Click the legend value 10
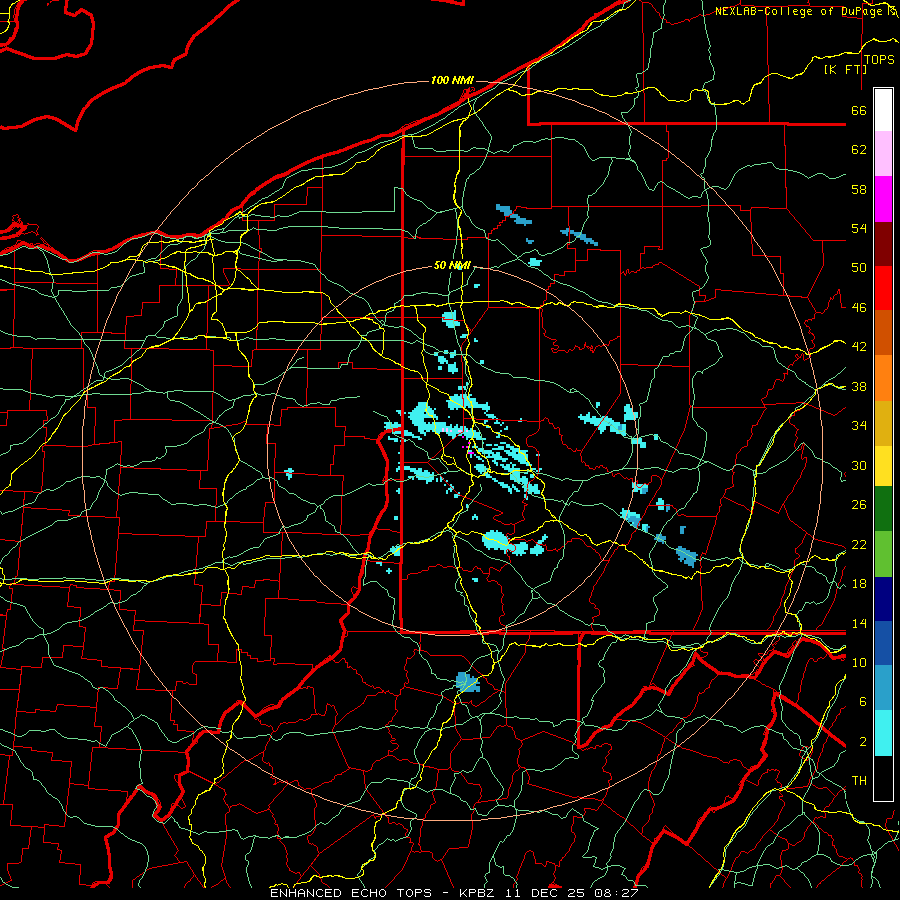Viewport: 900px width, 900px height. 859,662
